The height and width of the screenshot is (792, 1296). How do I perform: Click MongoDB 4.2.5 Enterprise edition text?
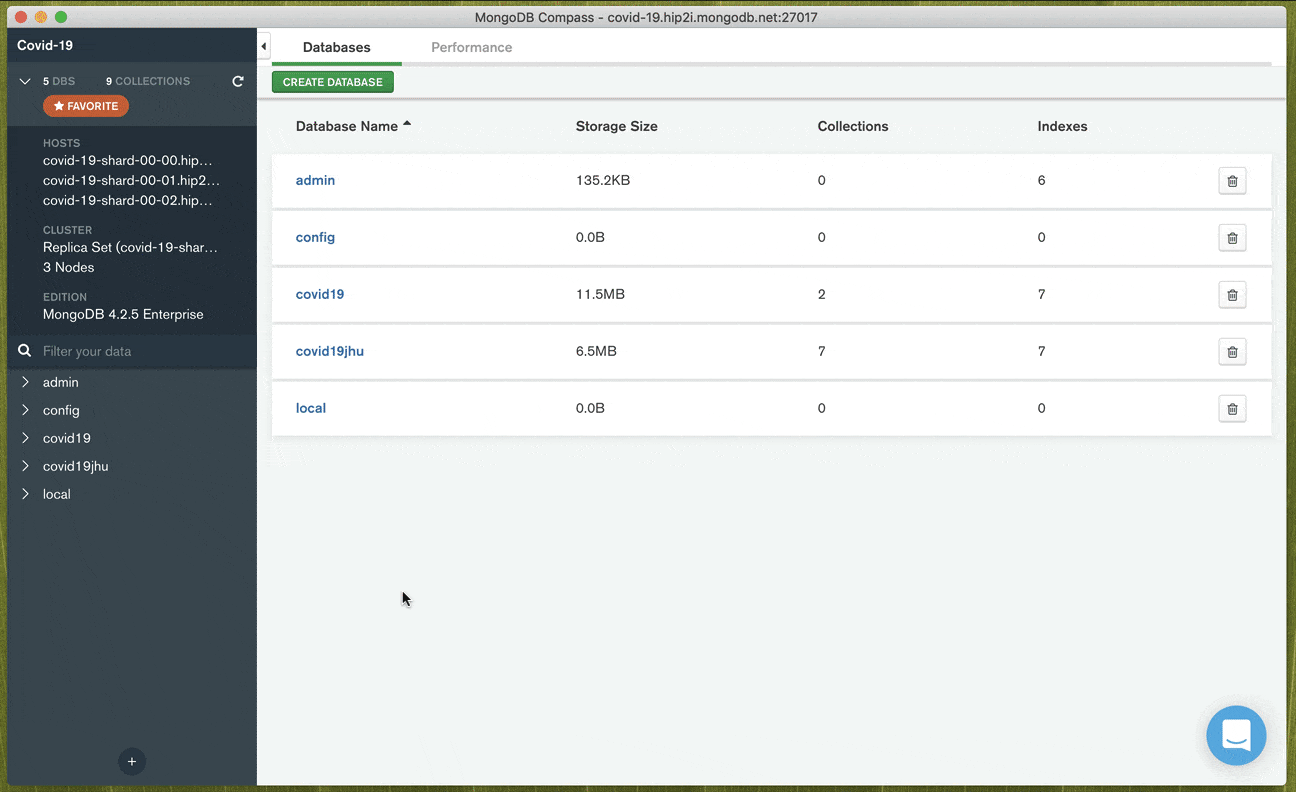123,314
